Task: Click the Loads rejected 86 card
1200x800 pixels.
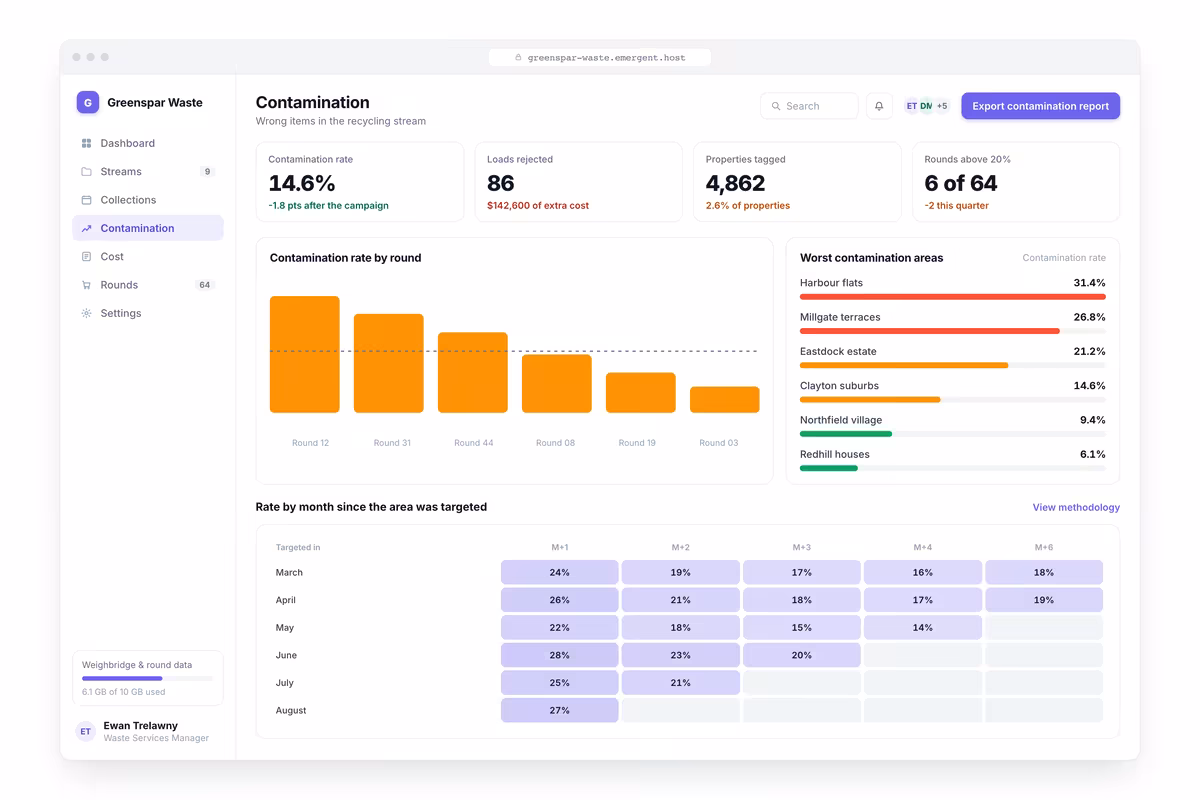Action: [578, 182]
